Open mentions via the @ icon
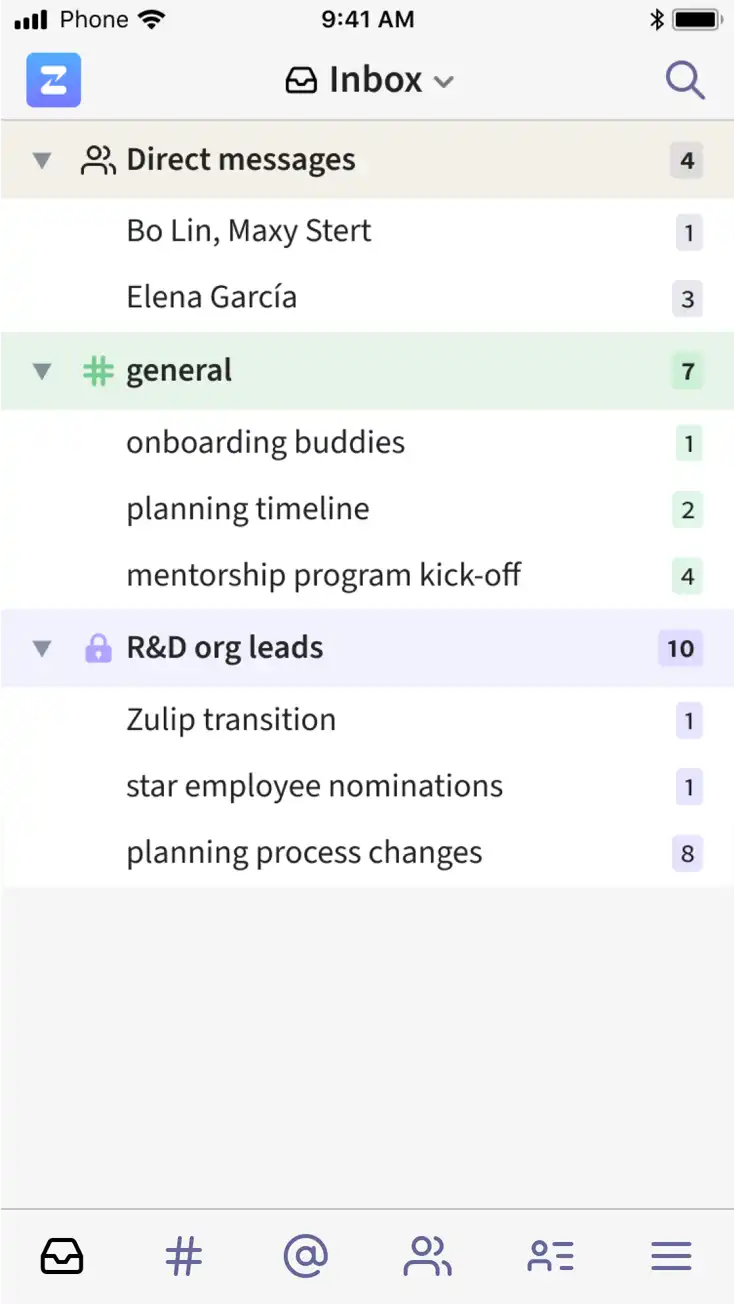 pos(306,1256)
